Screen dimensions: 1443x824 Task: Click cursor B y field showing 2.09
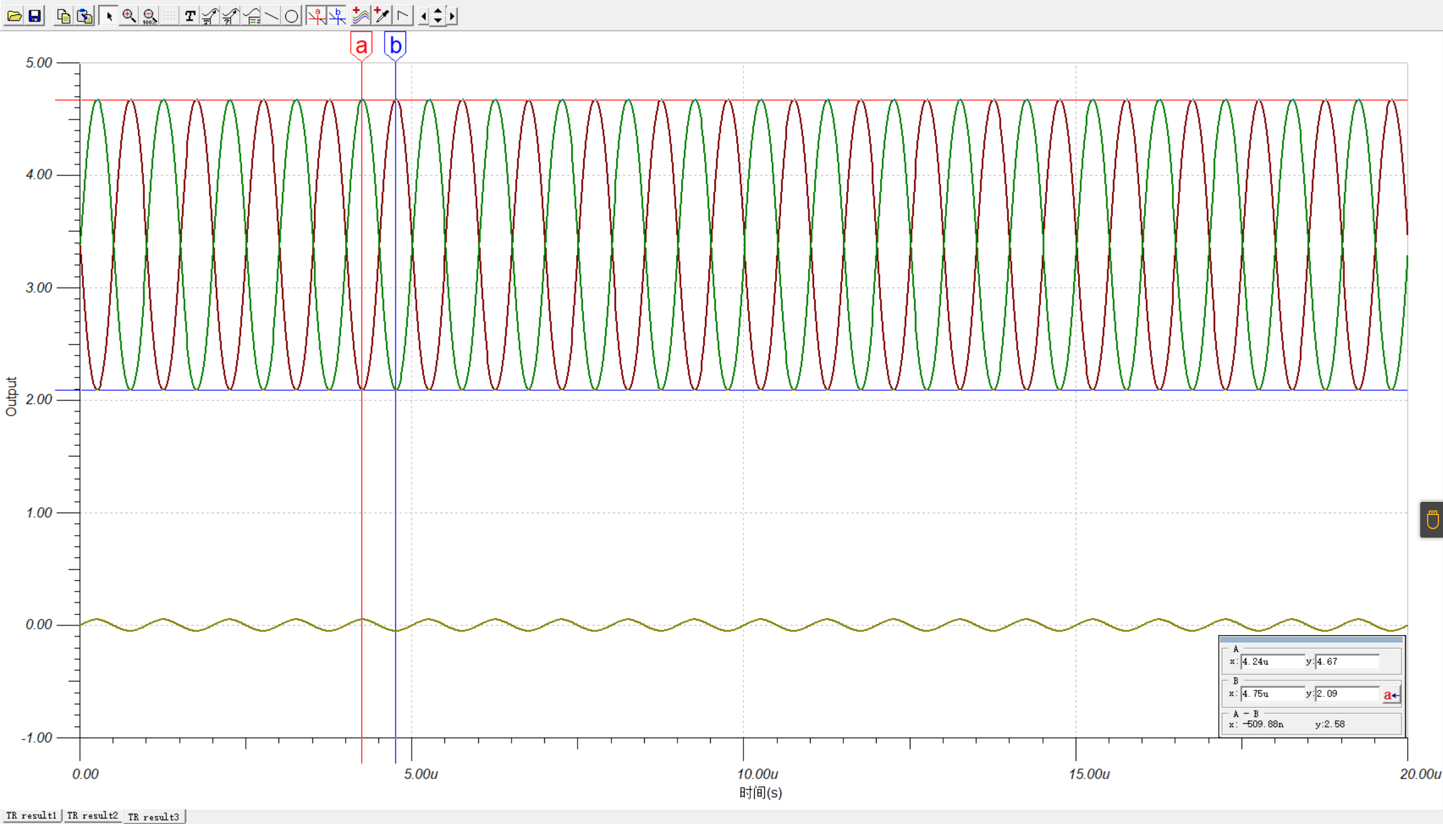pyautogui.click(x=1347, y=694)
